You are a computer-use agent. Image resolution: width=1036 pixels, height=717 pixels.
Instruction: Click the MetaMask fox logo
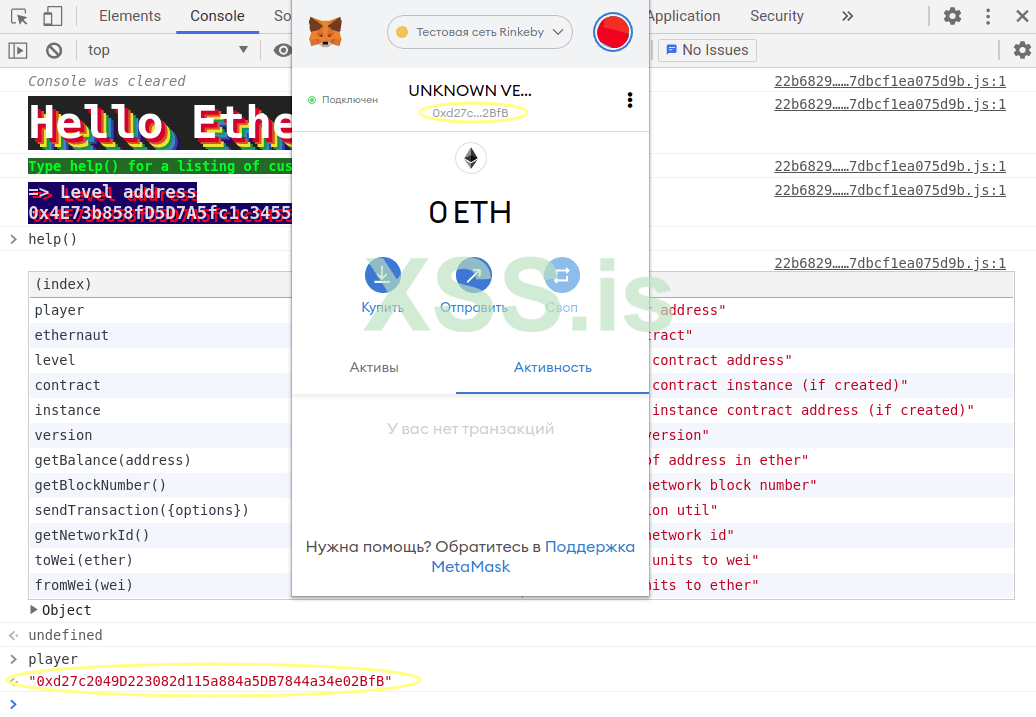click(325, 32)
